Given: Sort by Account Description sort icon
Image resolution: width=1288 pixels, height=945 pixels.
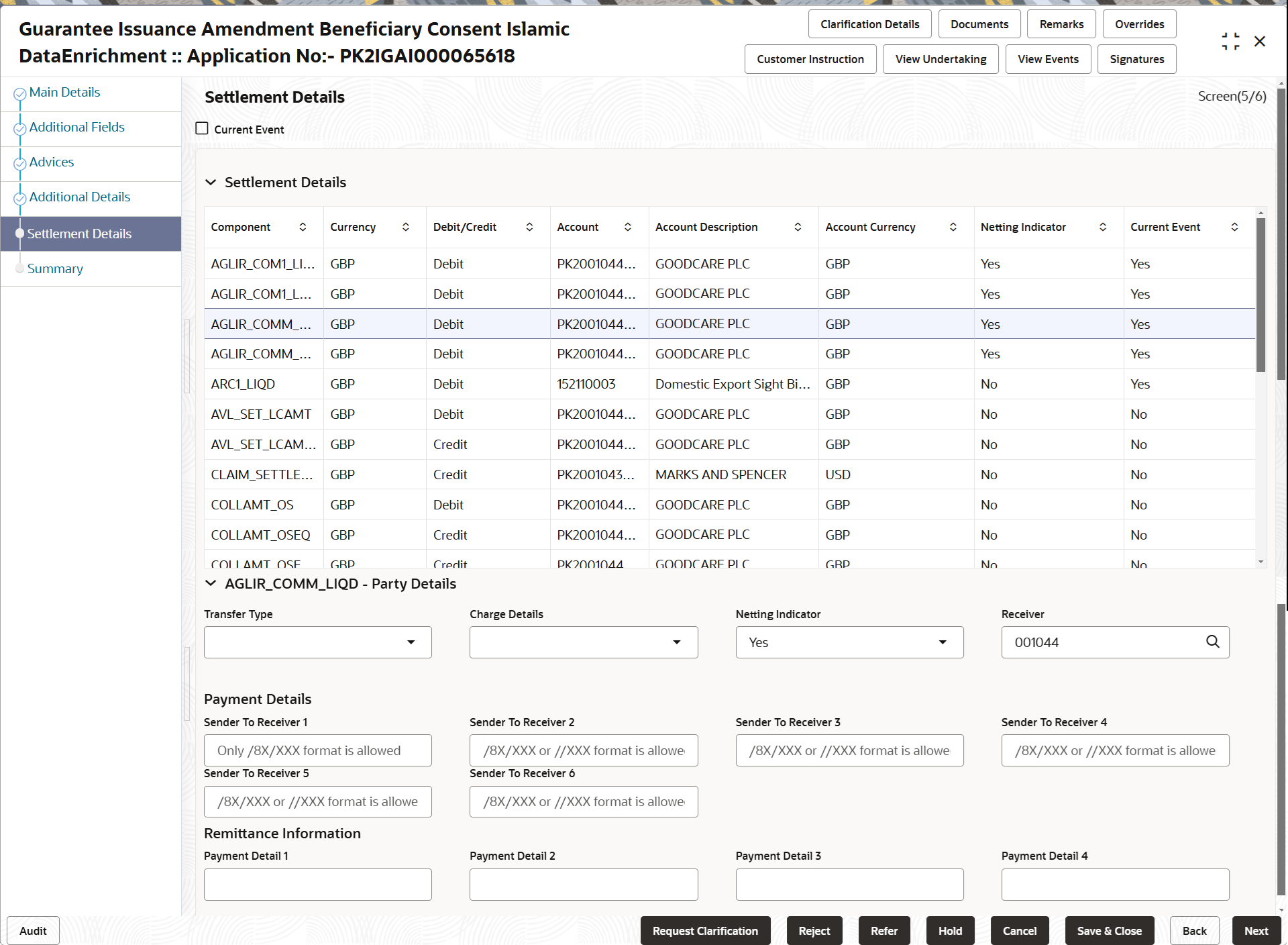Looking at the screenshot, I should [x=798, y=227].
